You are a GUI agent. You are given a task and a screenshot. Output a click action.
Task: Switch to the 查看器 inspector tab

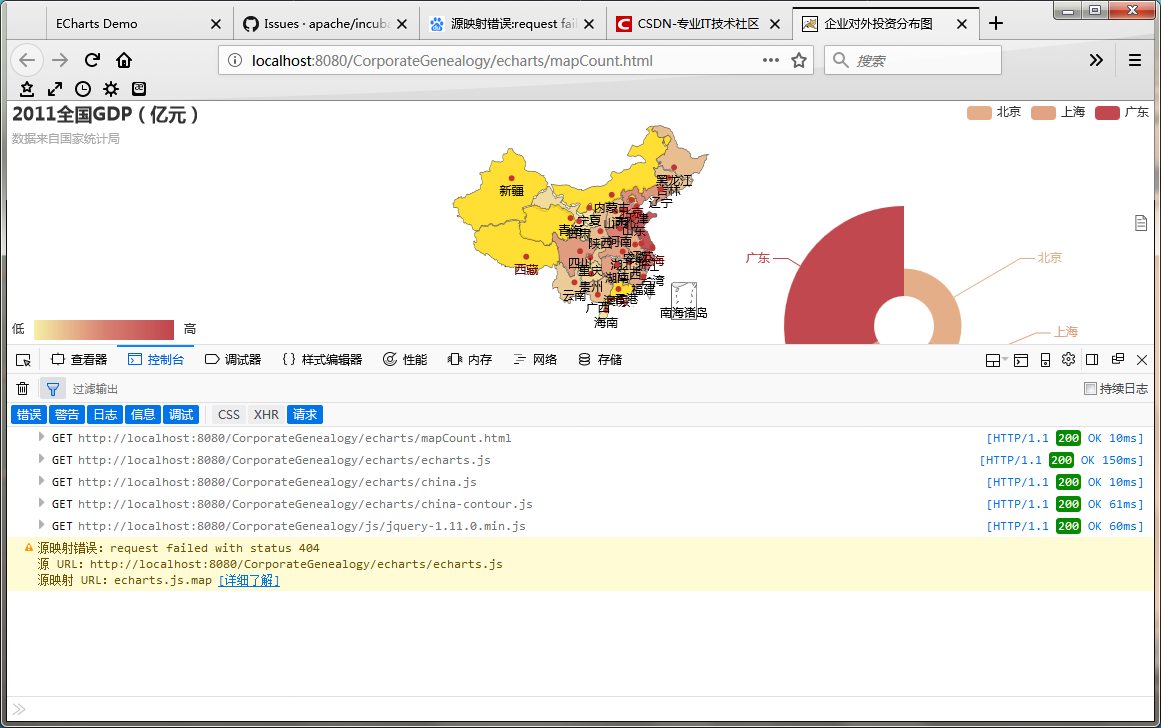coord(79,360)
